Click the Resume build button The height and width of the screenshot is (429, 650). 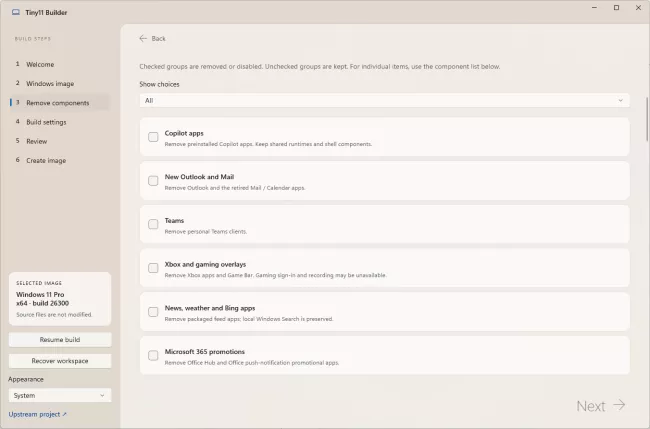pyautogui.click(x=60, y=339)
